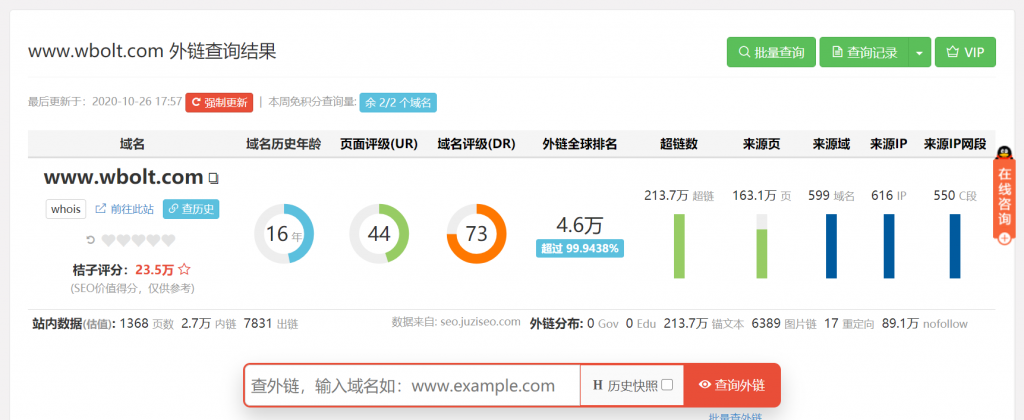
Task: Open the 批量查外链 link below search
Action: (x=735, y=417)
